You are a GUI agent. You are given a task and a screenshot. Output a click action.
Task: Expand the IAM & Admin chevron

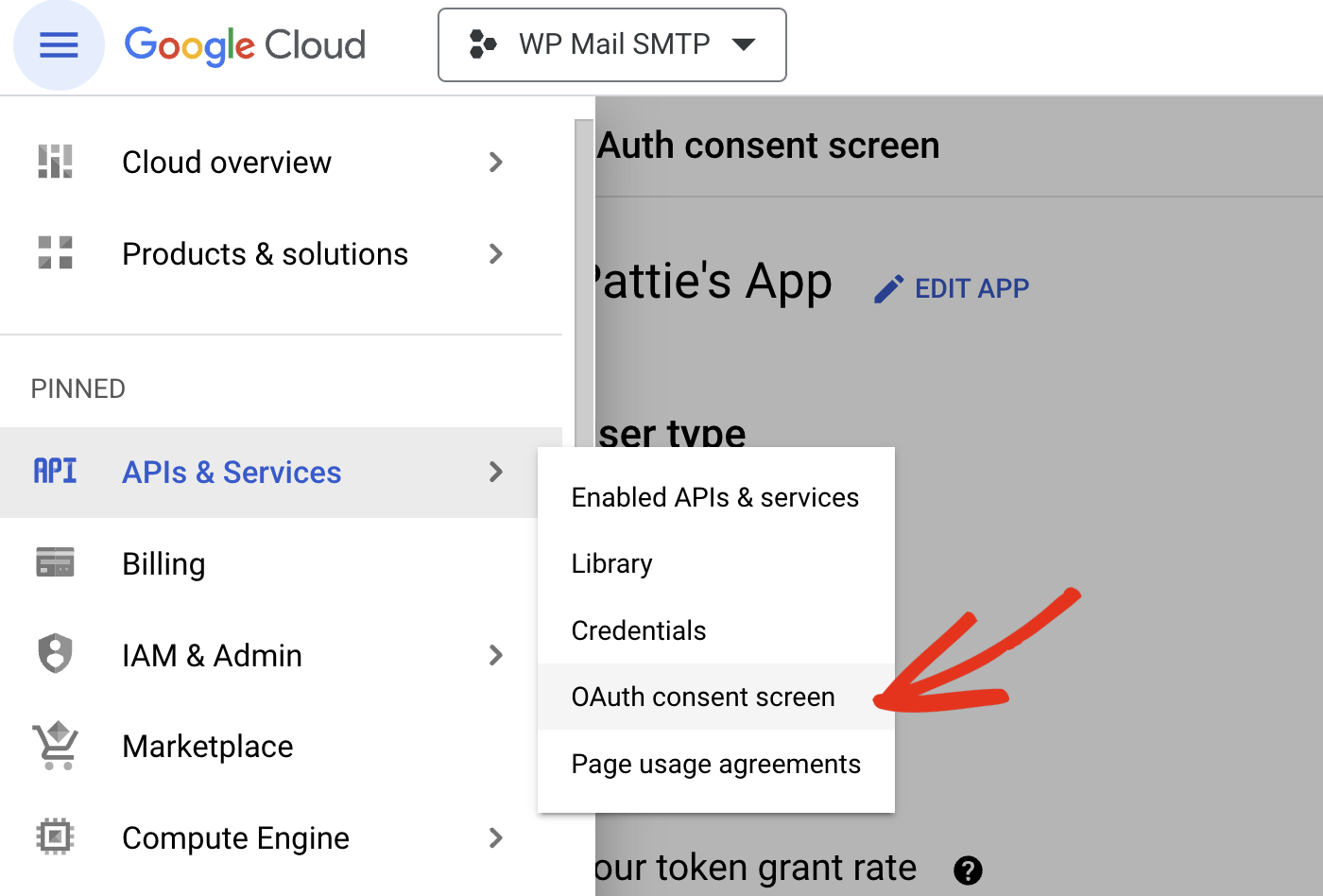click(x=496, y=654)
